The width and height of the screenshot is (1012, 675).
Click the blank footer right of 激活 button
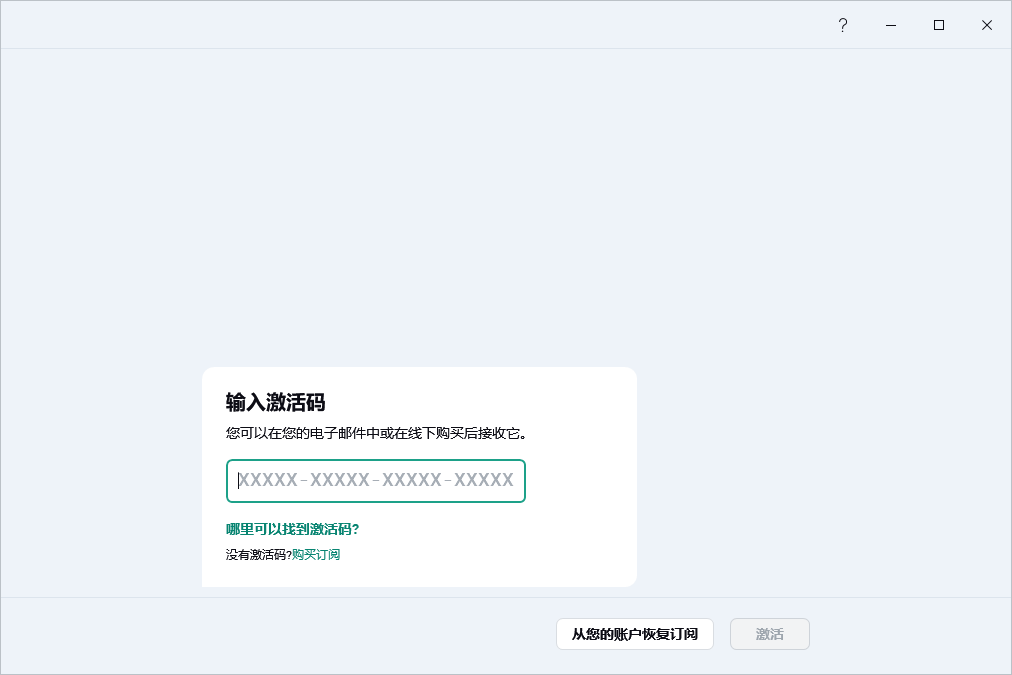[x=910, y=634]
